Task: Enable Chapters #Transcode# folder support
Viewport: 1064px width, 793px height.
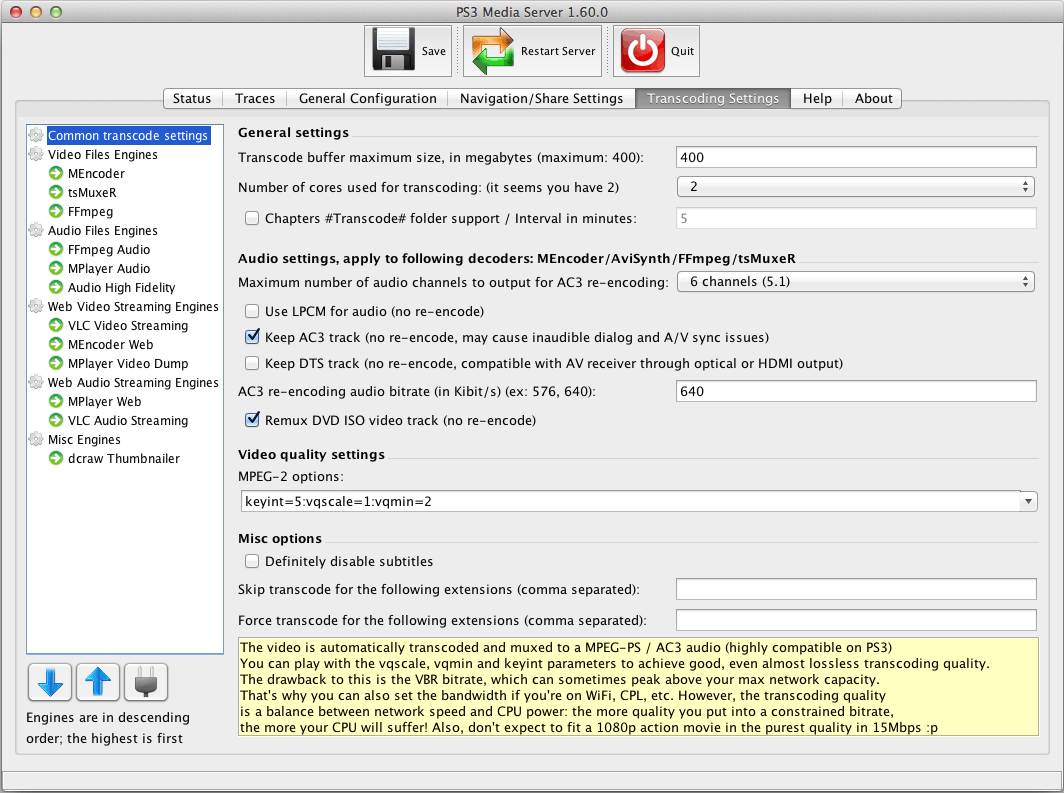Action: 252,217
